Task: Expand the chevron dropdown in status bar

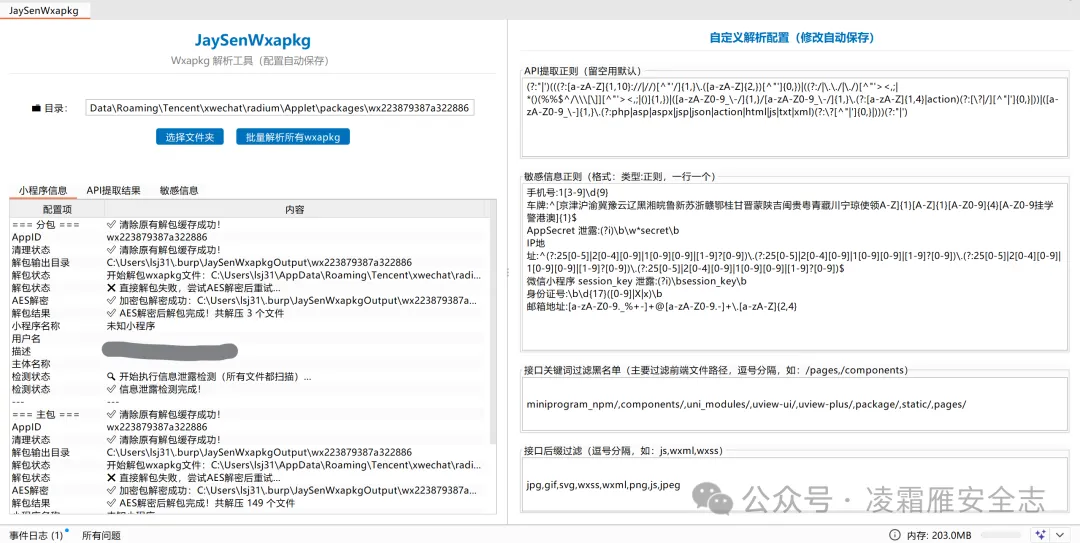Action: tap(1060, 535)
